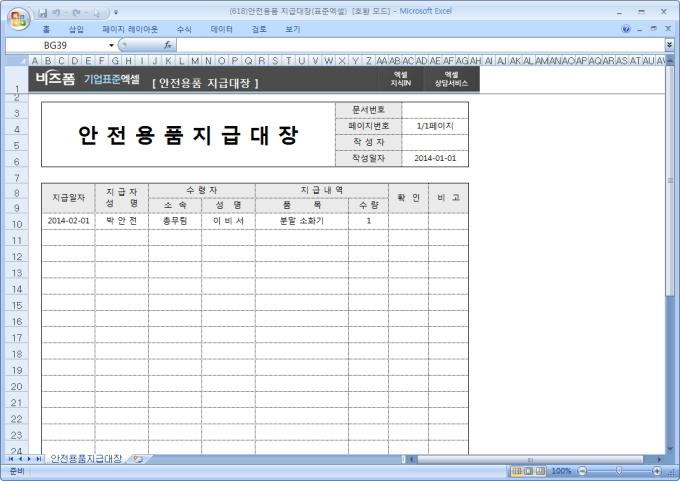Restore the workbook window inside Excel
The height and width of the screenshot is (481, 680).
click(x=654, y=29)
